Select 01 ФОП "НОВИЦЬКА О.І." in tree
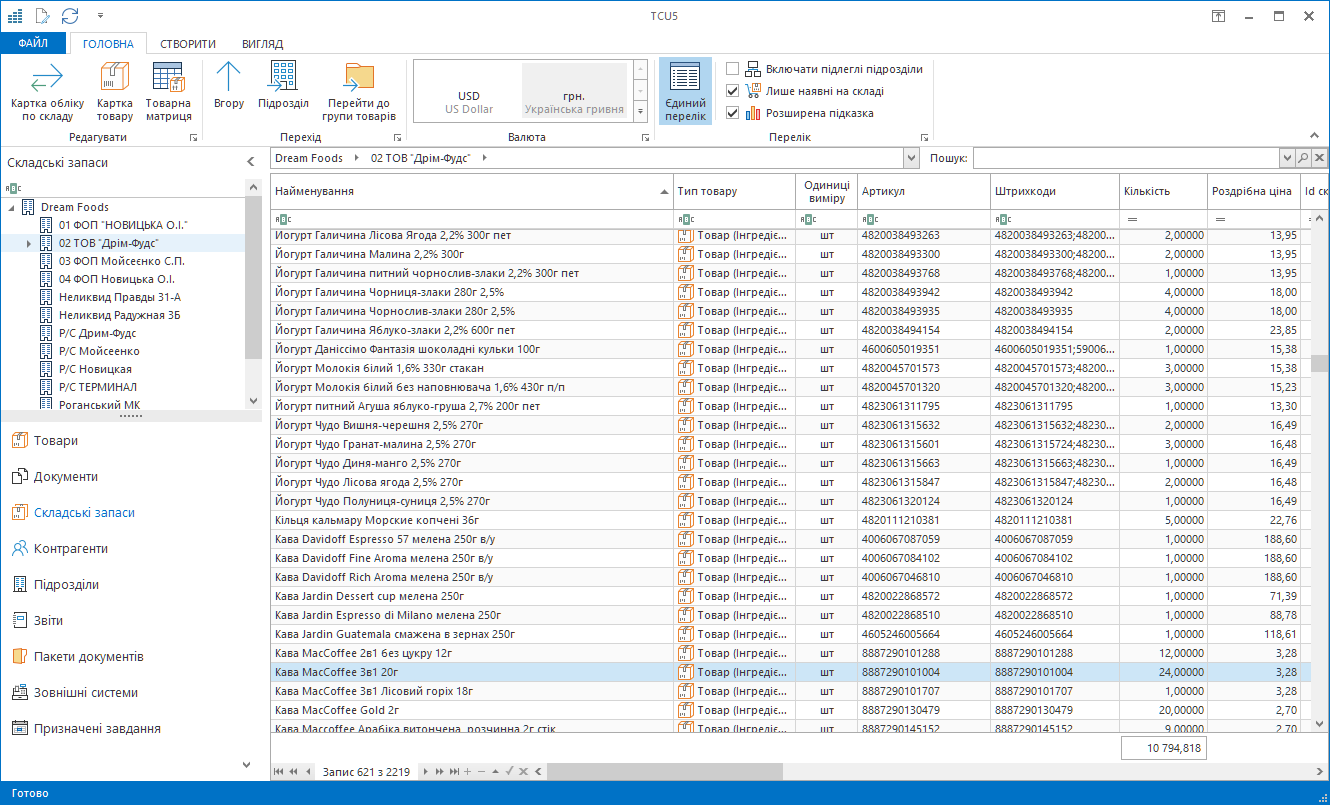Viewport: 1330px width, 805px height. (x=123, y=225)
